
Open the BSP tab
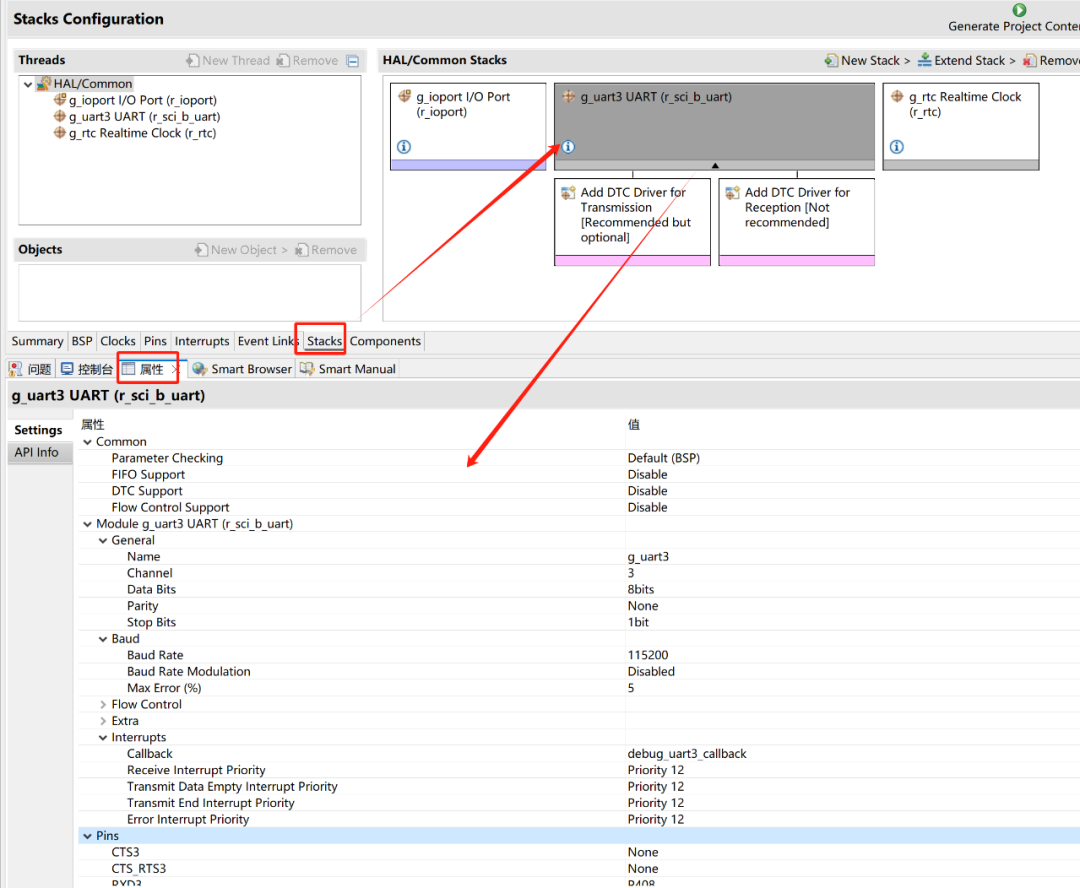tap(82, 341)
